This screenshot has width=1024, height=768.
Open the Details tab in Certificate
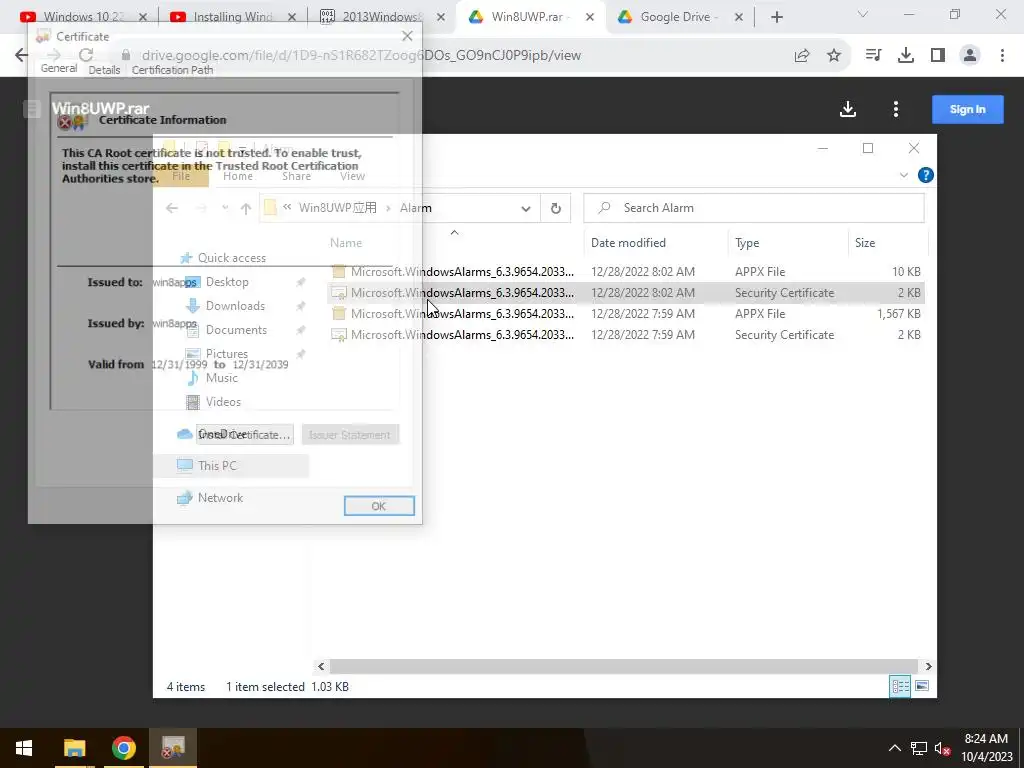tap(104, 70)
